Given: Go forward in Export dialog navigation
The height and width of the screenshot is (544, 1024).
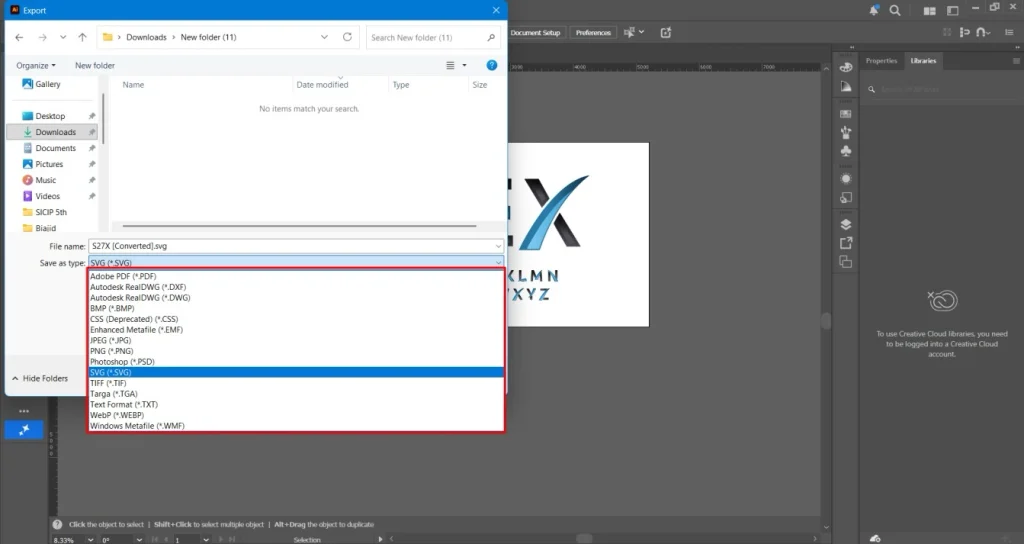Looking at the screenshot, I should click(x=42, y=37).
